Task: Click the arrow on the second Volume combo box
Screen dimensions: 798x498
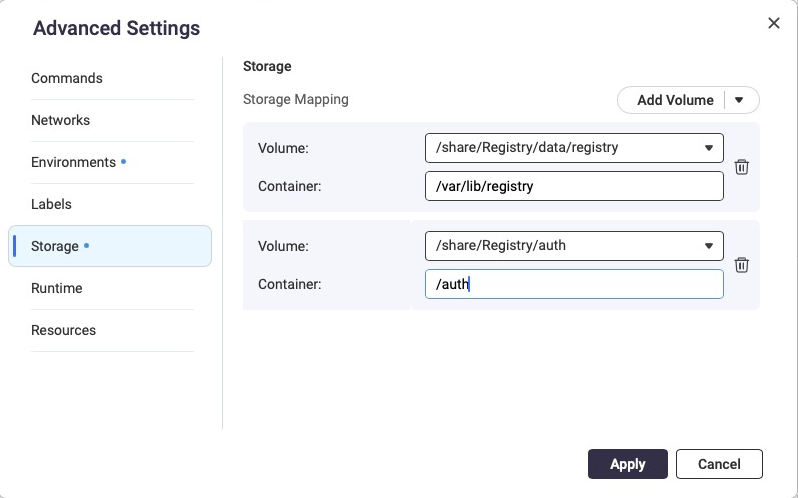Action: 709,245
